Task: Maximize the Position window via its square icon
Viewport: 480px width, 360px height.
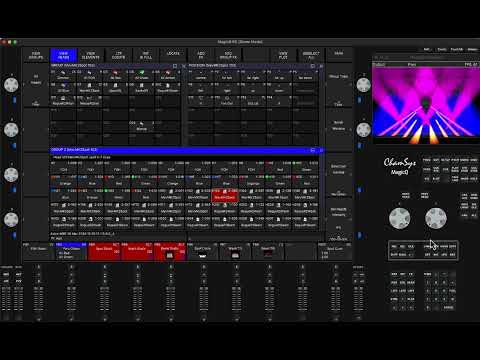Action: [x=313, y=66]
